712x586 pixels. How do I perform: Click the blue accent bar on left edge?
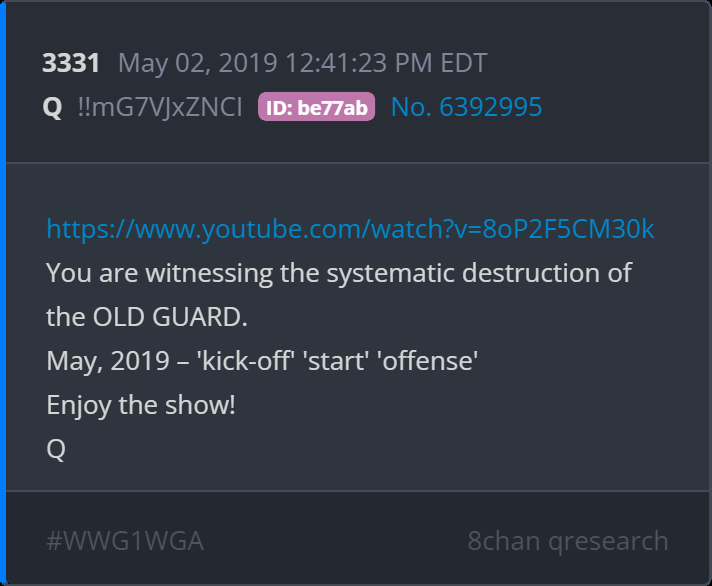(x=3, y=293)
